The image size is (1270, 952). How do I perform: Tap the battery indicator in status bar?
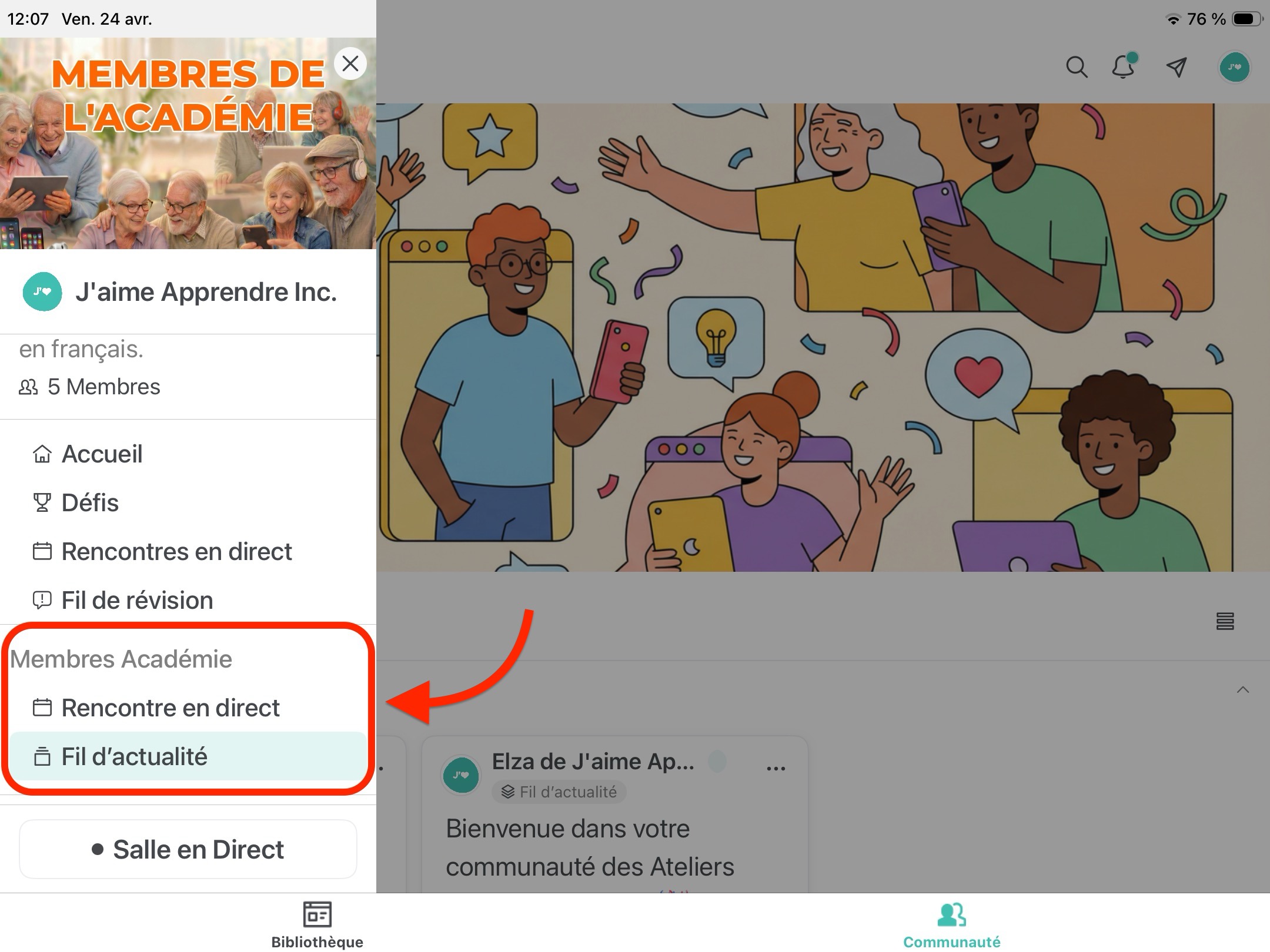click(1248, 19)
